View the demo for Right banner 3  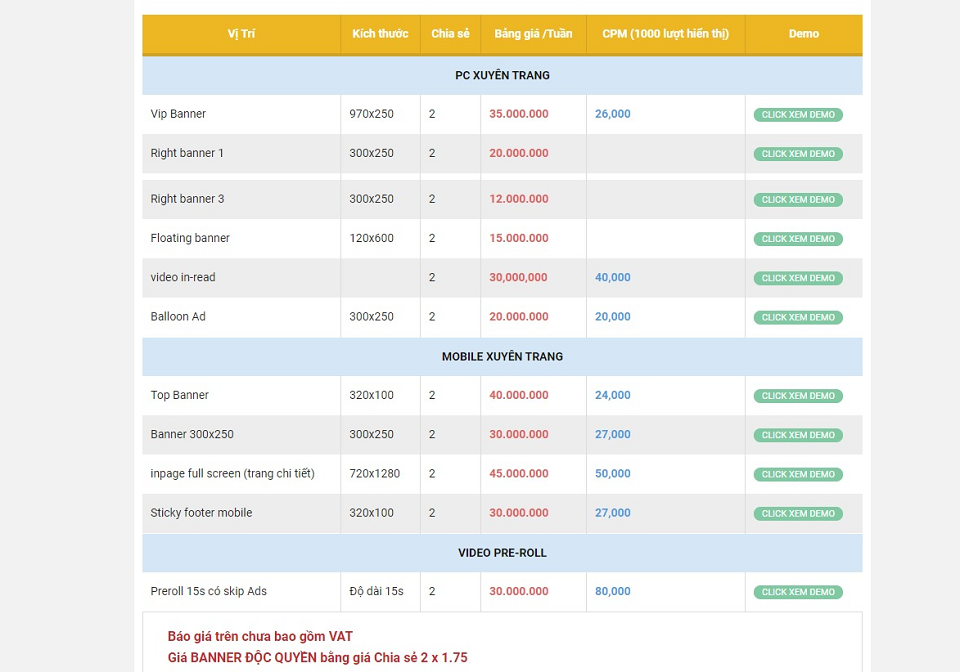coord(797,200)
